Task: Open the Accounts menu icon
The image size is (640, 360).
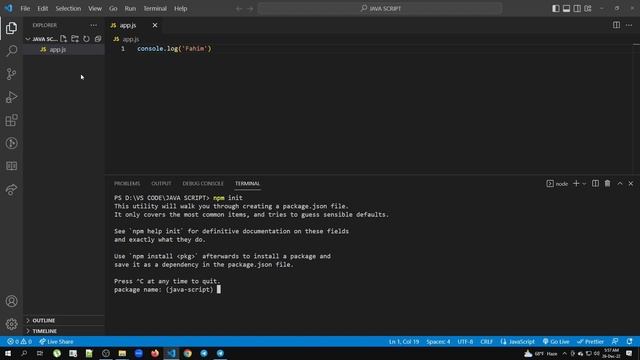Action: [11, 301]
